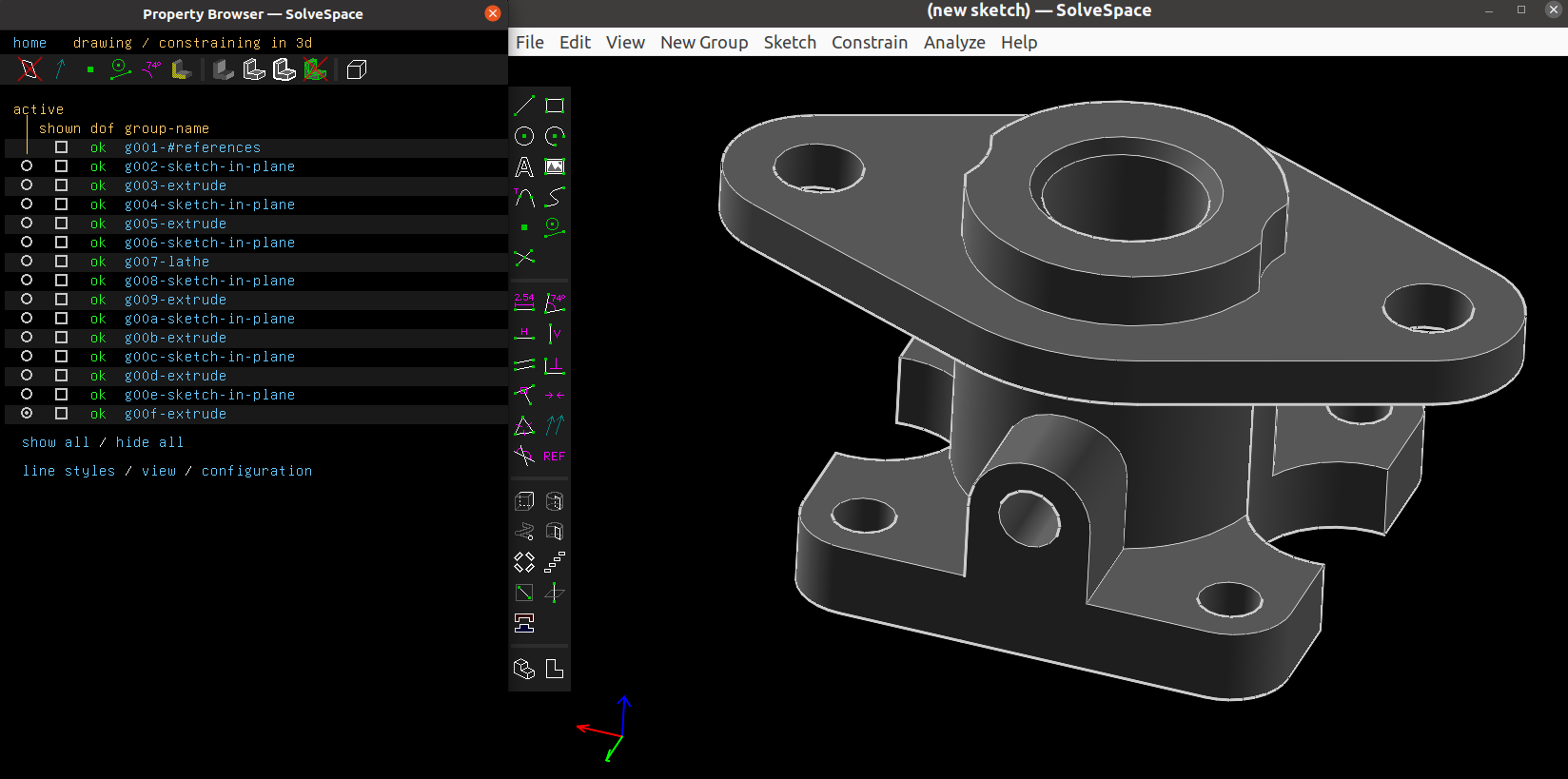This screenshot has width=1568, height=779.
Task: Activate the g007-lathe group radio button
Action: pyautogui.click(x=27, y=262)
